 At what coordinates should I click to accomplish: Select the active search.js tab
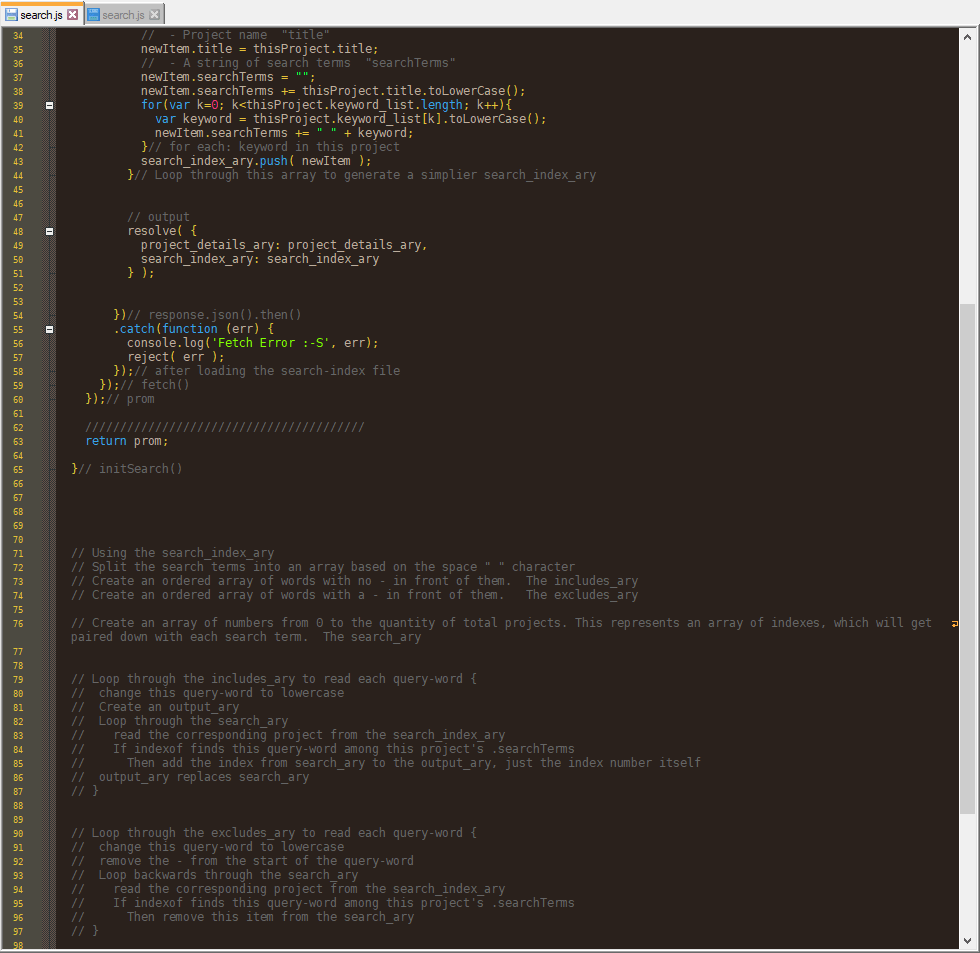pos(42,15)
